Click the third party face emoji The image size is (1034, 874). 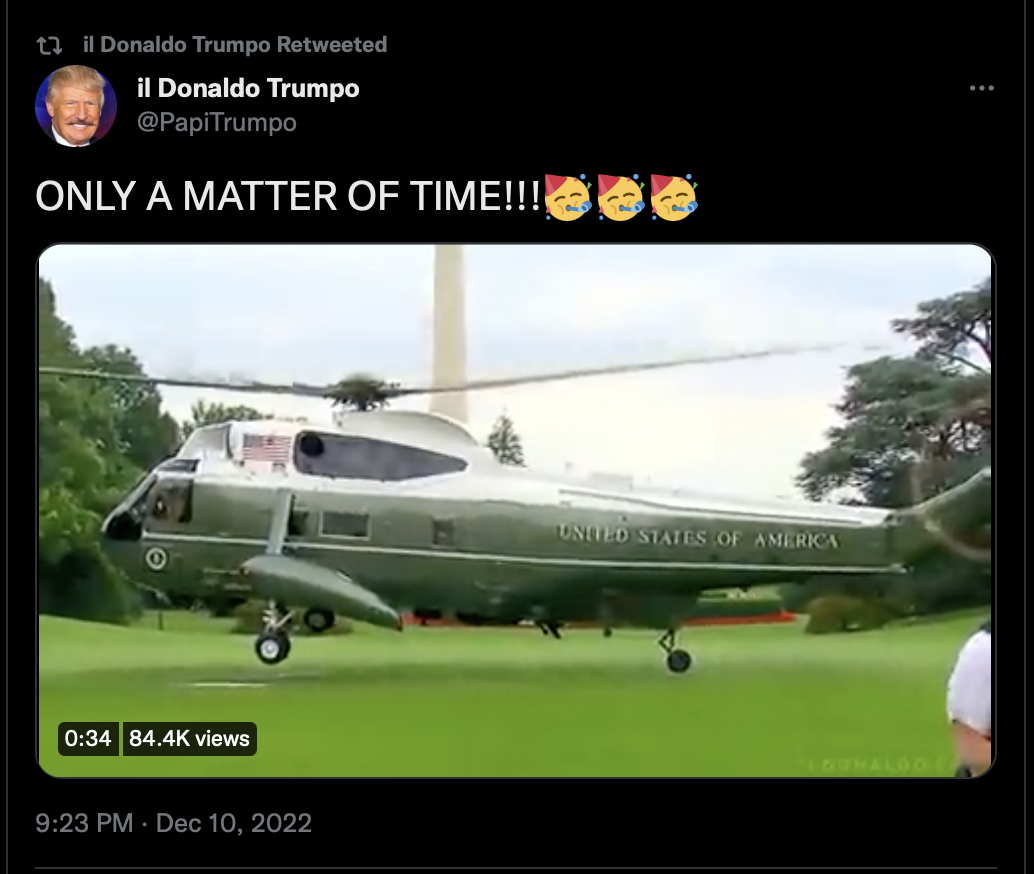(x=673, y=197)
